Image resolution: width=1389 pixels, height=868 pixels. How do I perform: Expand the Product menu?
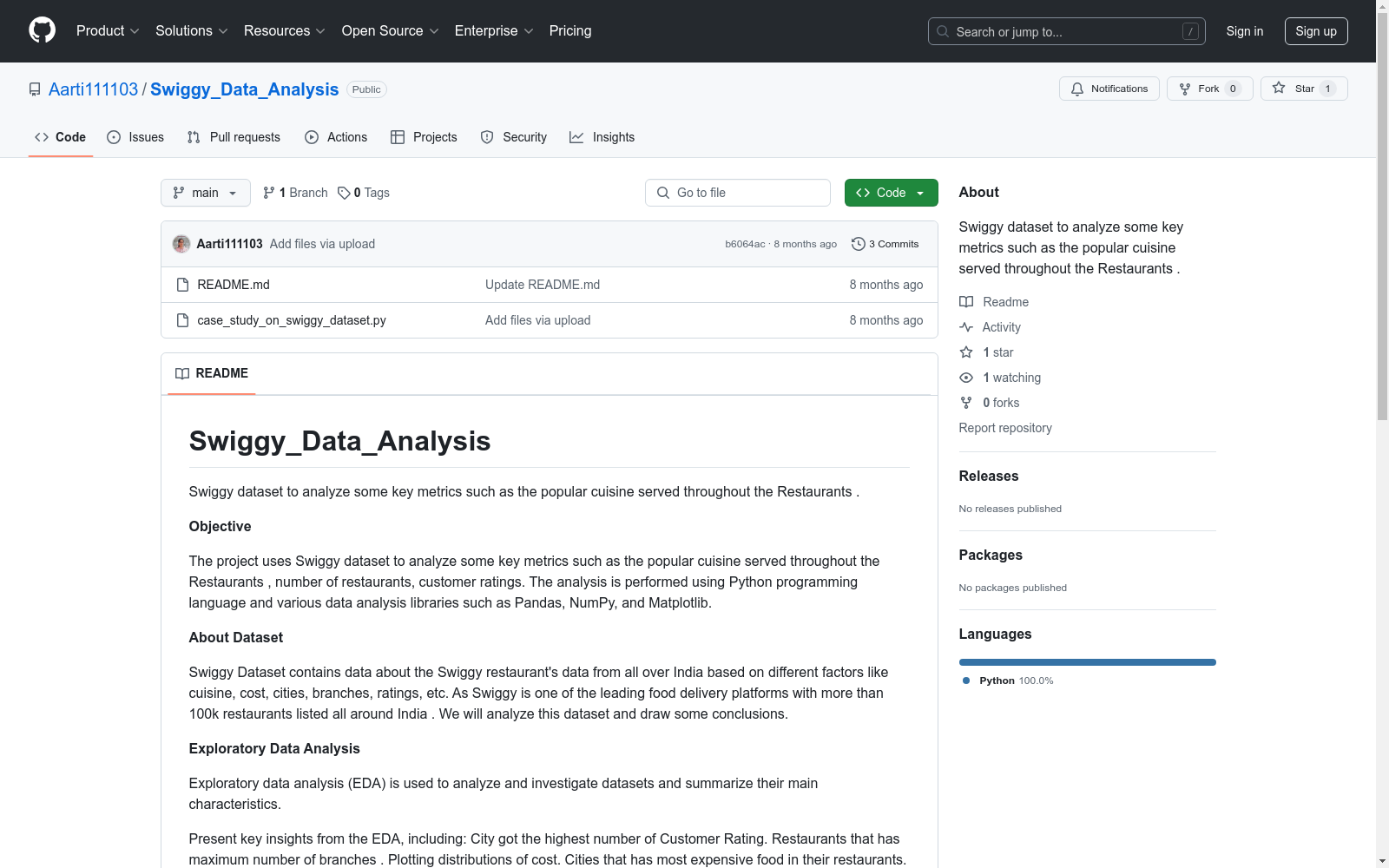[108, 31]
